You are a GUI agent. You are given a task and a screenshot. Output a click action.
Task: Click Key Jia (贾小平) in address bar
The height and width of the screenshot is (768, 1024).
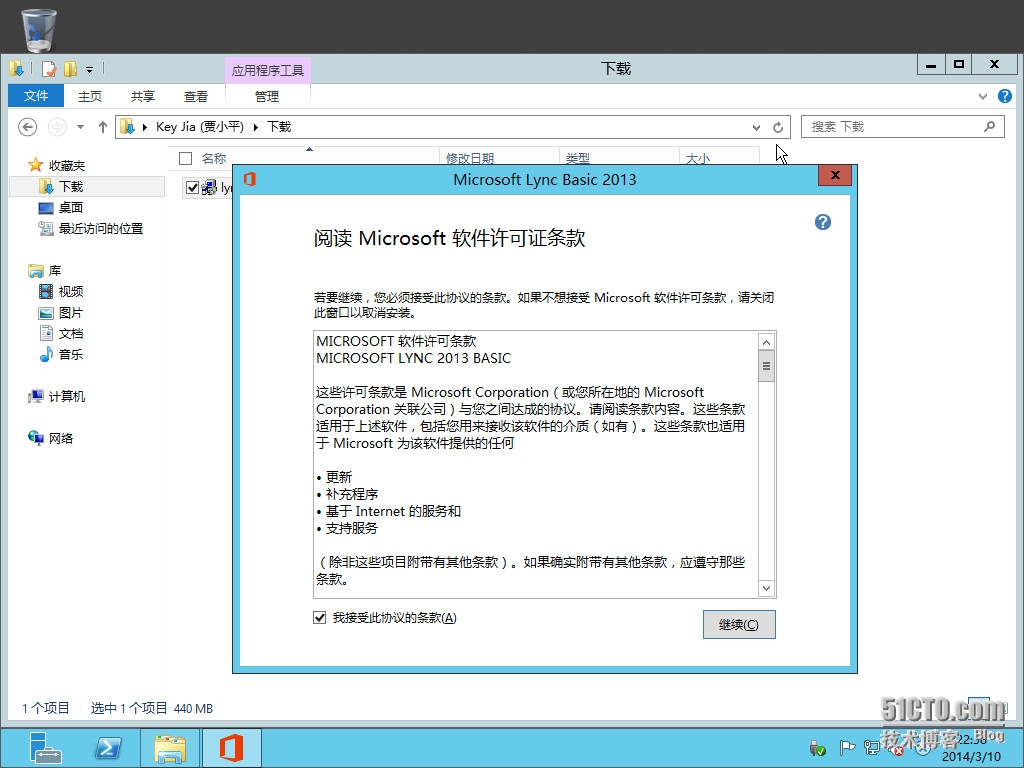(x=200, y=127)
